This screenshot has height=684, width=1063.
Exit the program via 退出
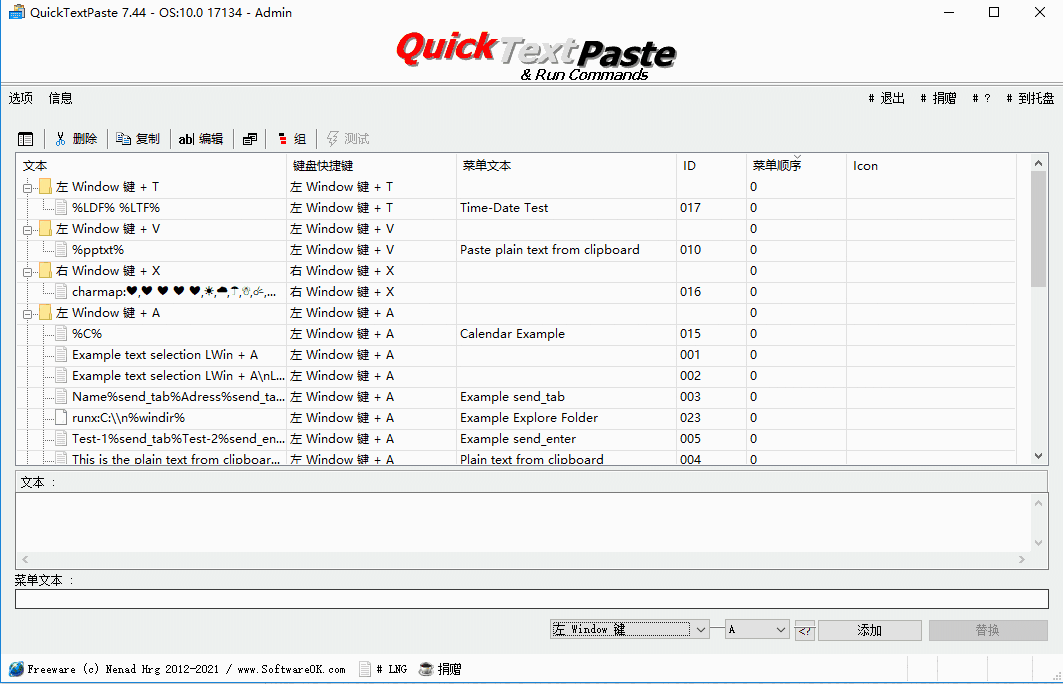(x=890, y=98)
